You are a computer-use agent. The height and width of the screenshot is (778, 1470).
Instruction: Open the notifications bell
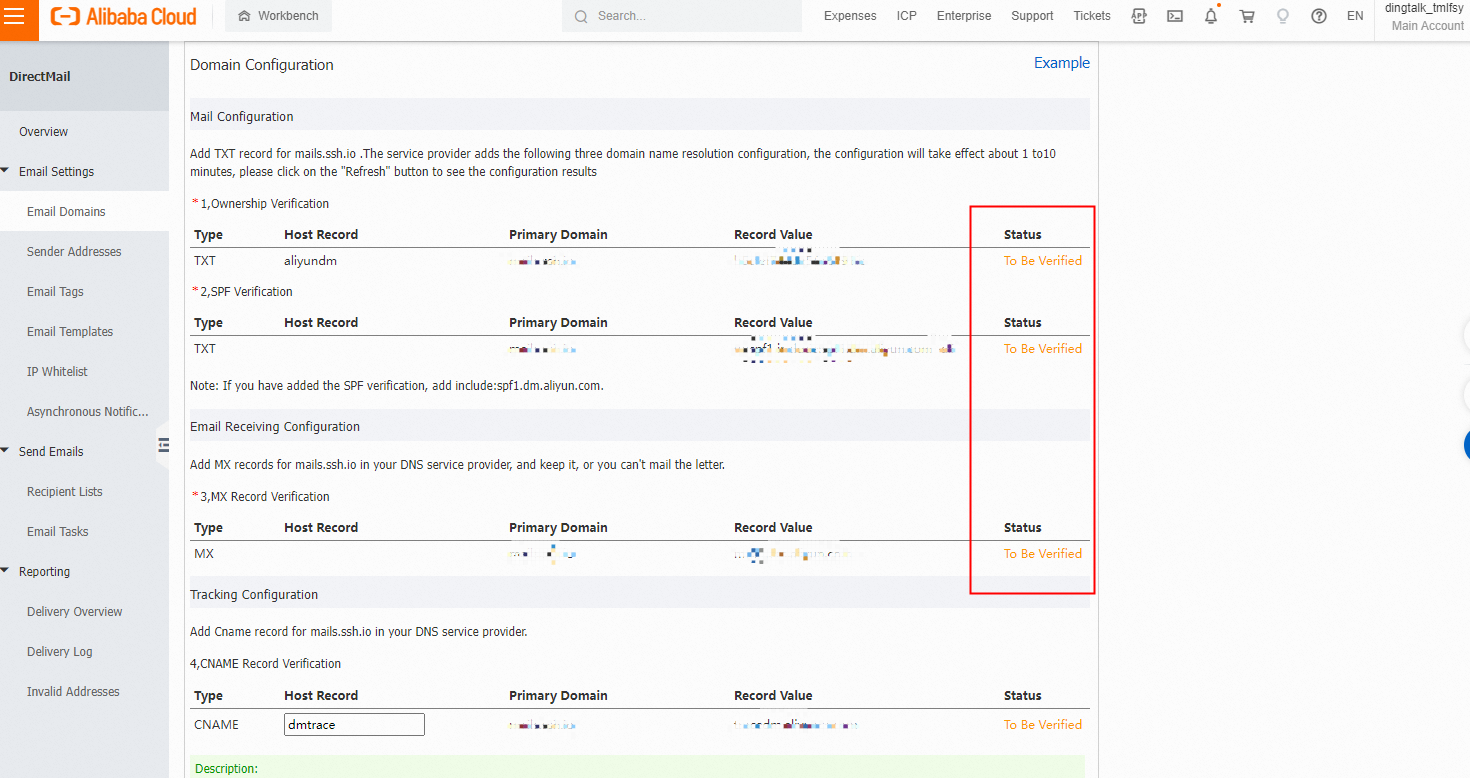(1211, 16)
